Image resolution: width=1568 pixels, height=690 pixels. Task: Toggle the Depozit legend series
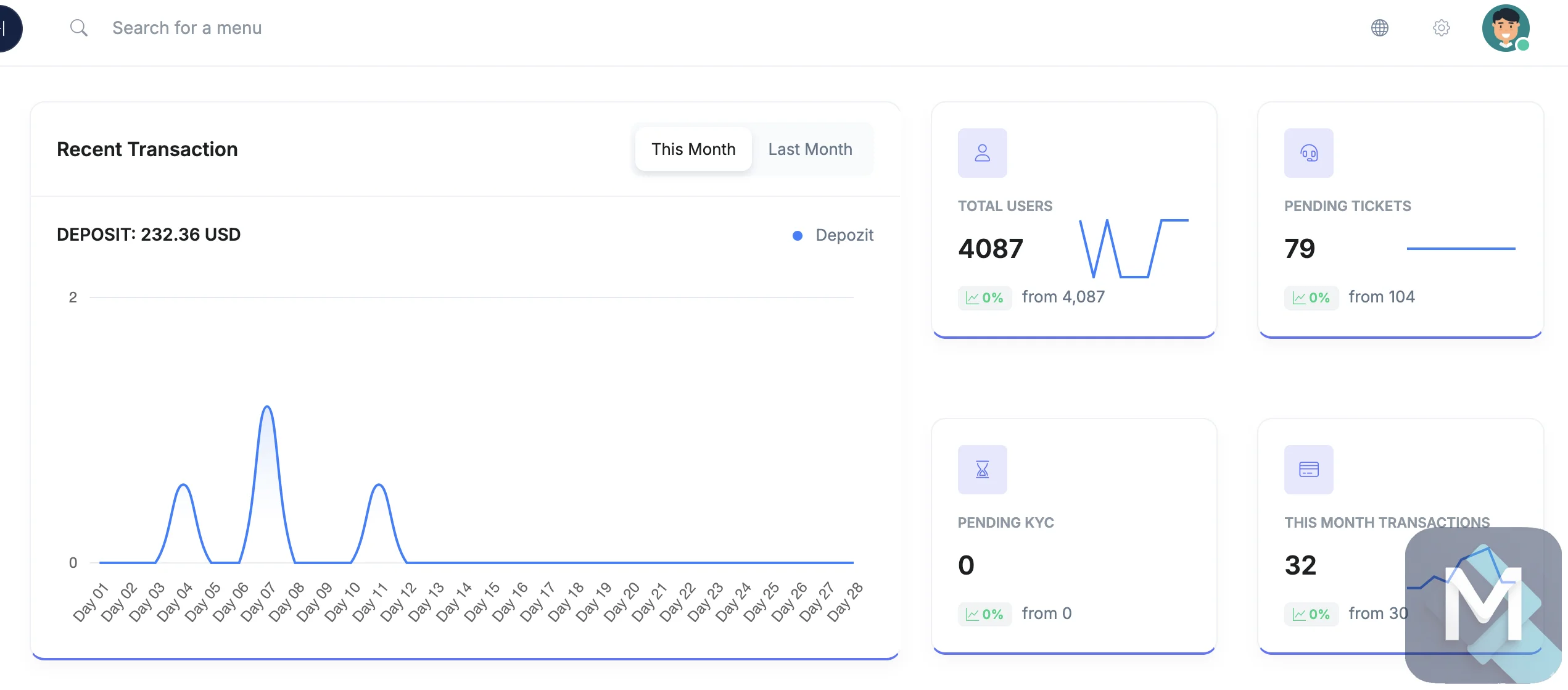click(833, 235)
